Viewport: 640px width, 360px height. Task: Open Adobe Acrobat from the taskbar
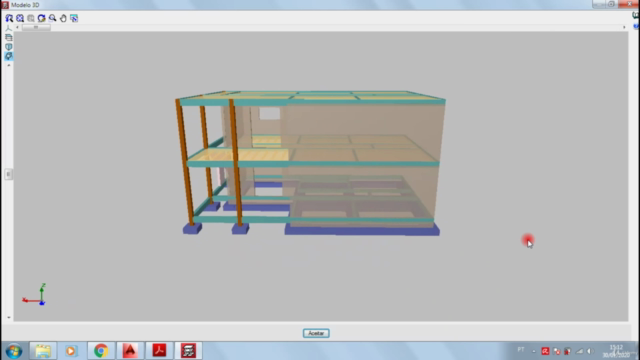159,351
